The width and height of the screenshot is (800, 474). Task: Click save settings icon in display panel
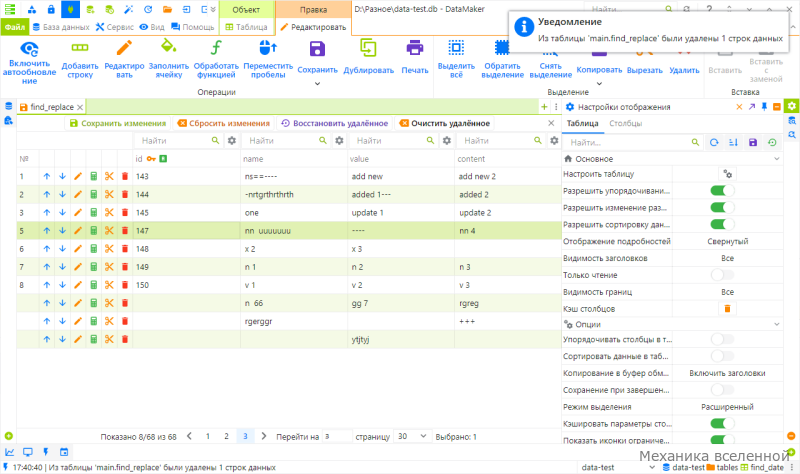(x=753, y=142)
